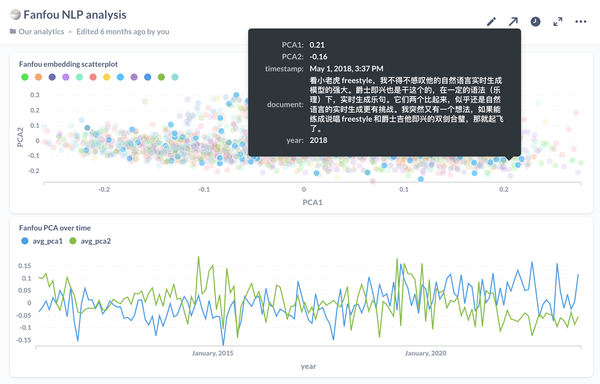The height and width of the screenshot is (384, 600).
Task: Click the dashboard avatar icon beside title
Action: point(15,15)
